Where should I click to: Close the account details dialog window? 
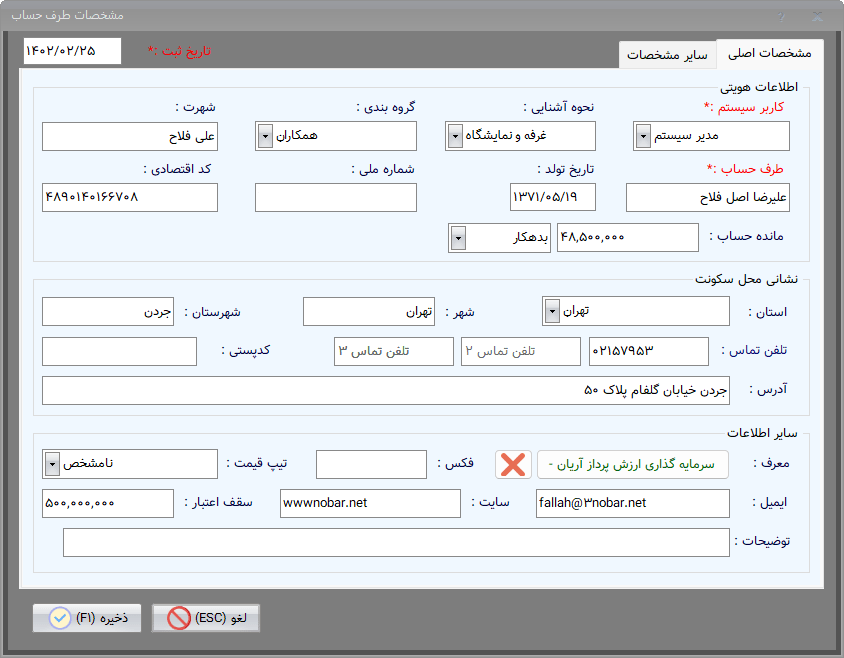(x=817, y=17)
